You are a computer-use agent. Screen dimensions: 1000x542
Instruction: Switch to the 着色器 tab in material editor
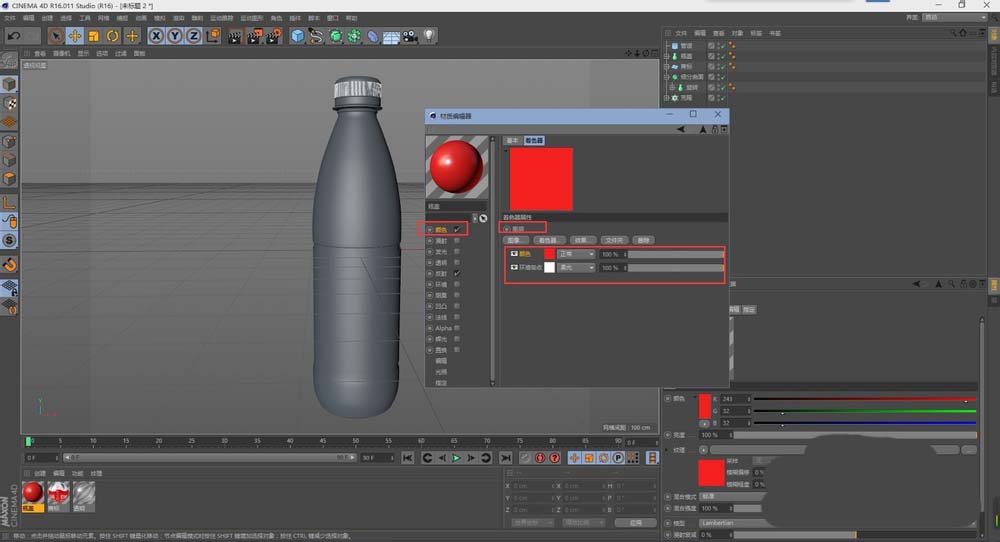(x=535, y=141)
